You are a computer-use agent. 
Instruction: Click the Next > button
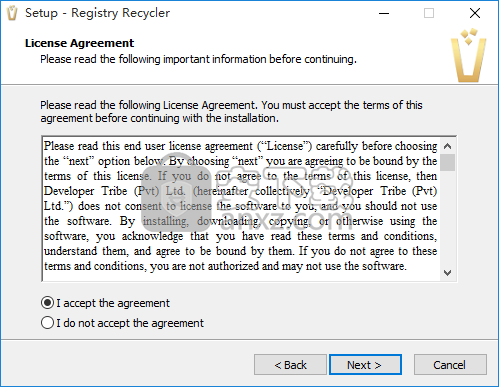pyautogui.click(x=365, y=365)
